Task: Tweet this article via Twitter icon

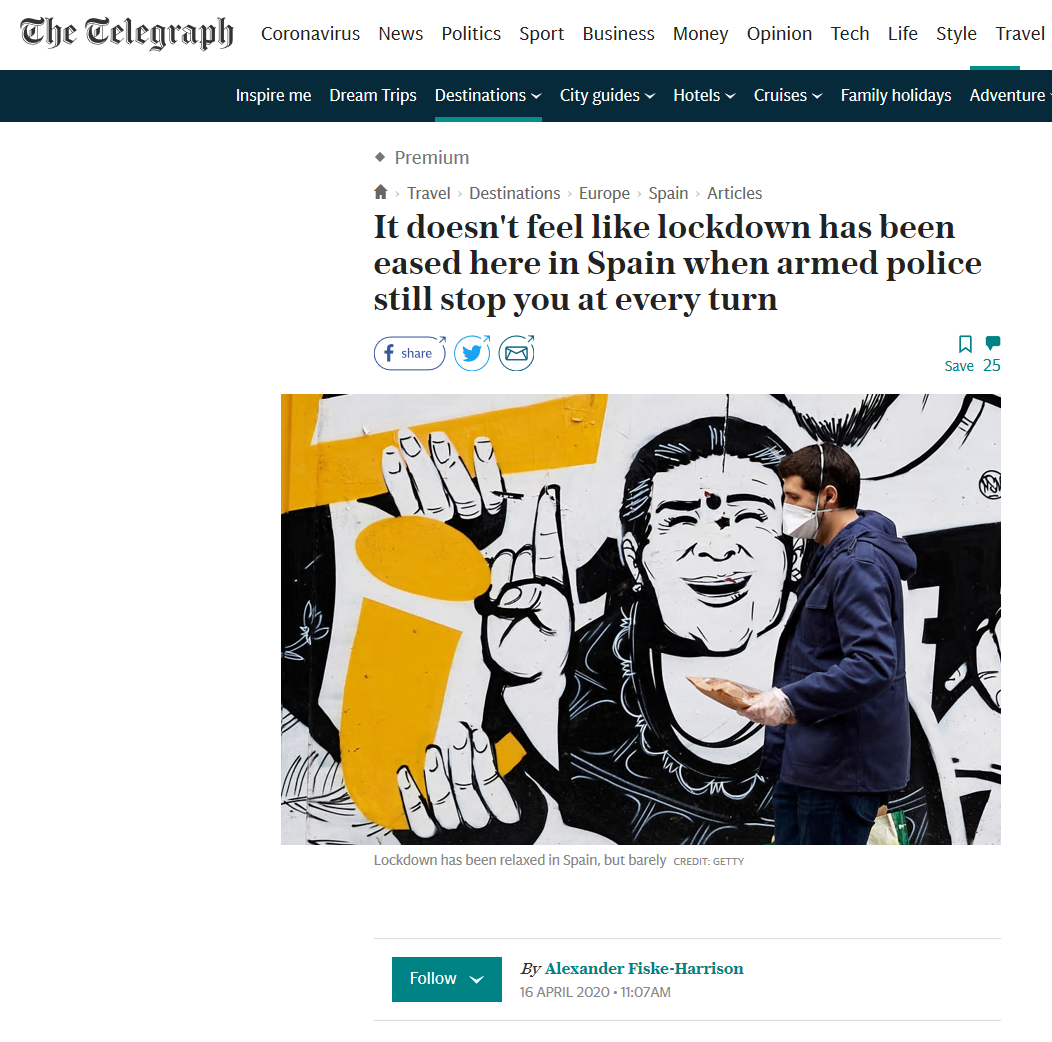Action: tap(472, 353)
